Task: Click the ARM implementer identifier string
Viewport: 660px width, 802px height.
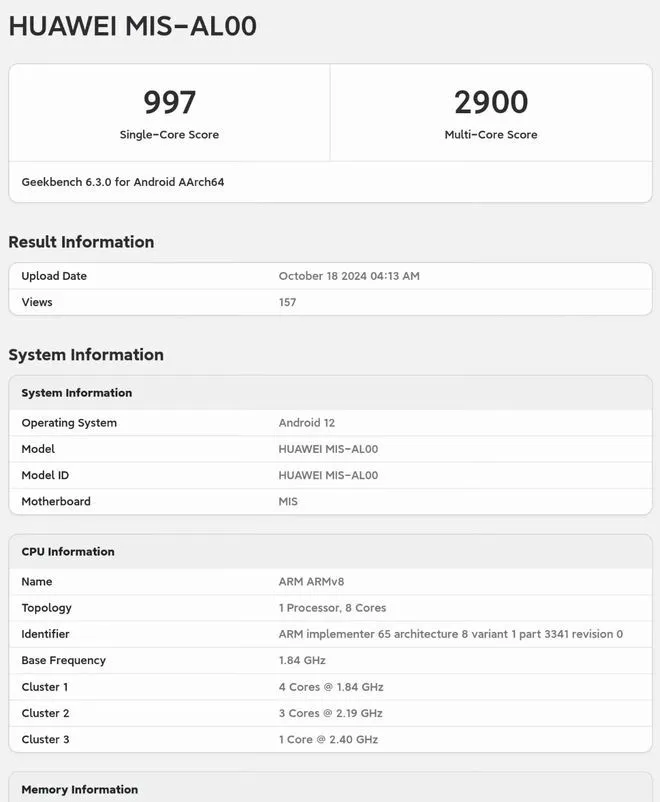Action: [450, 634]
